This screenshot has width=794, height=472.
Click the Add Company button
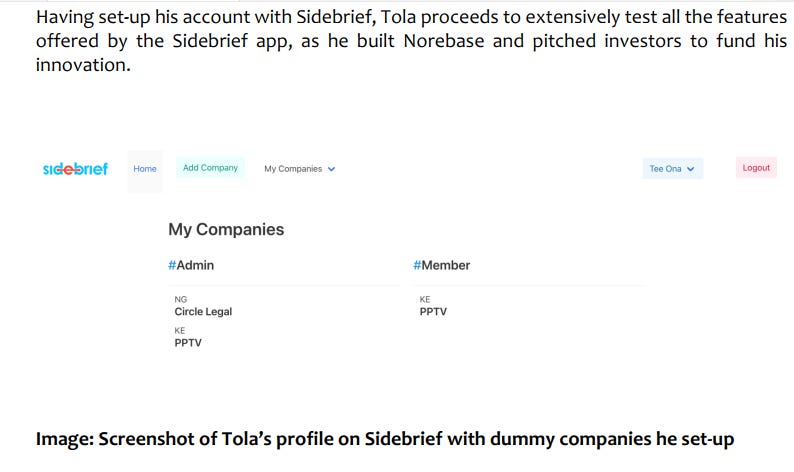(210, 168)
